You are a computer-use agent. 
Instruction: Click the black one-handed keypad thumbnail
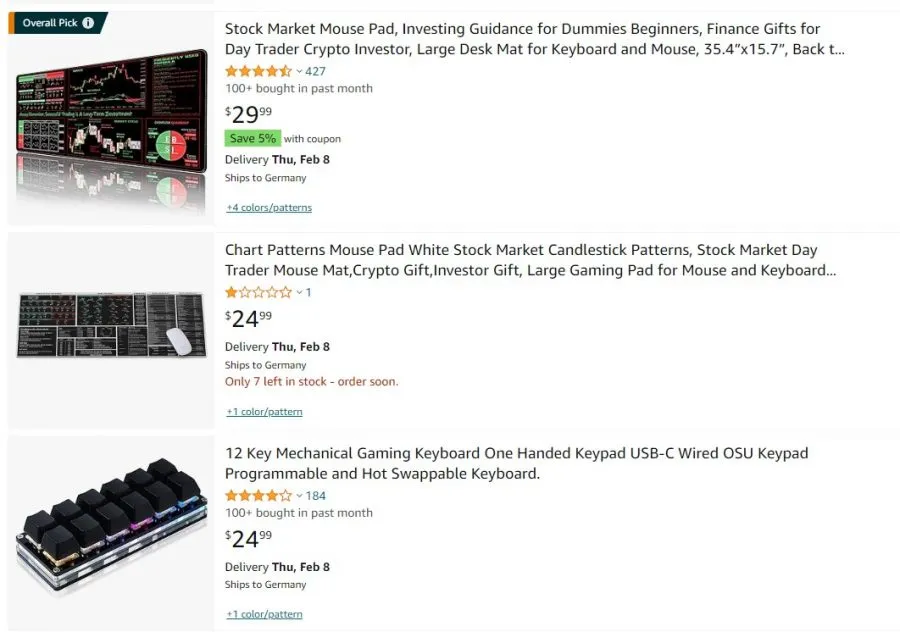pos(110,525)
